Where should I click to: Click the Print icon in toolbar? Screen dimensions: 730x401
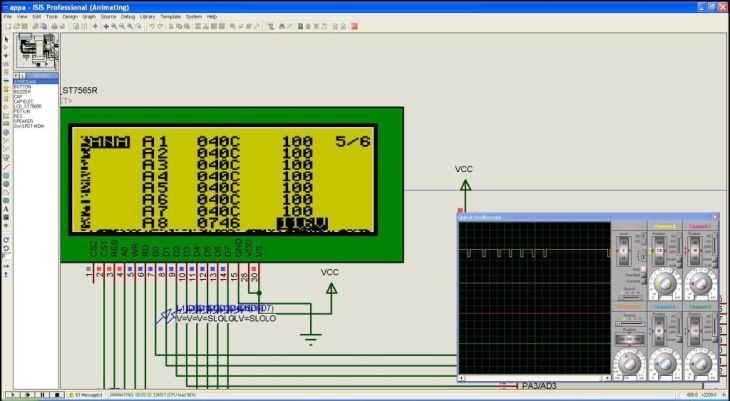tap(54, 27)
